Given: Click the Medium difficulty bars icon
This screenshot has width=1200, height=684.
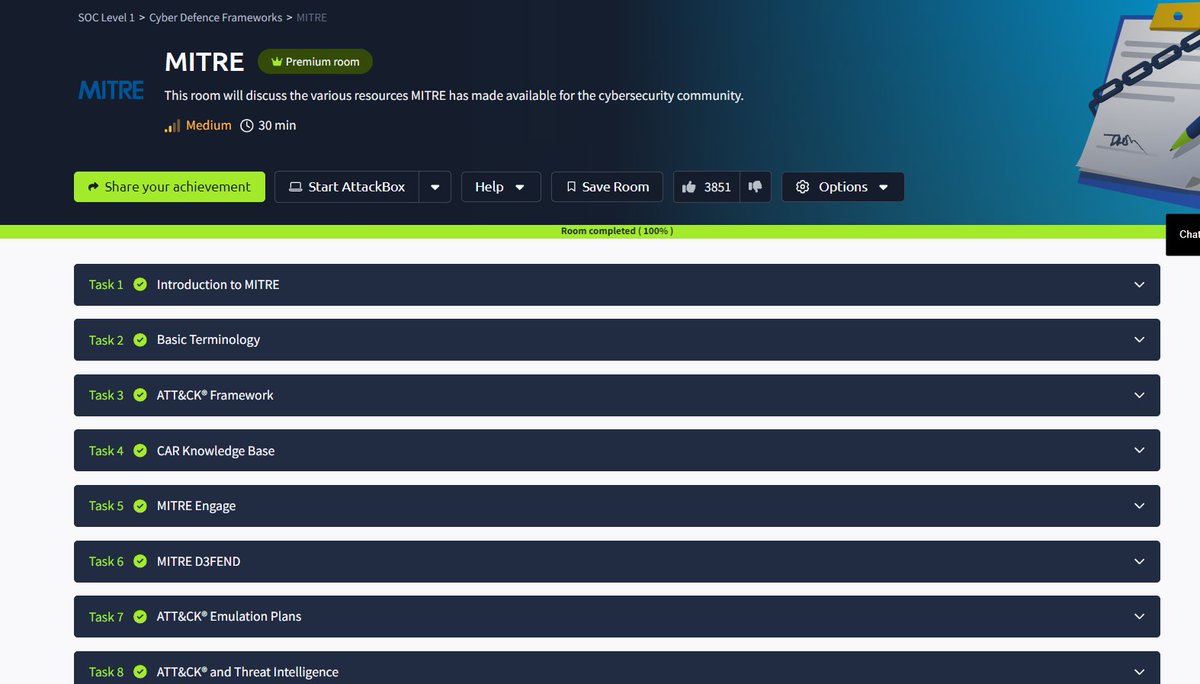Looking at the screenshot, I should 173,126.
